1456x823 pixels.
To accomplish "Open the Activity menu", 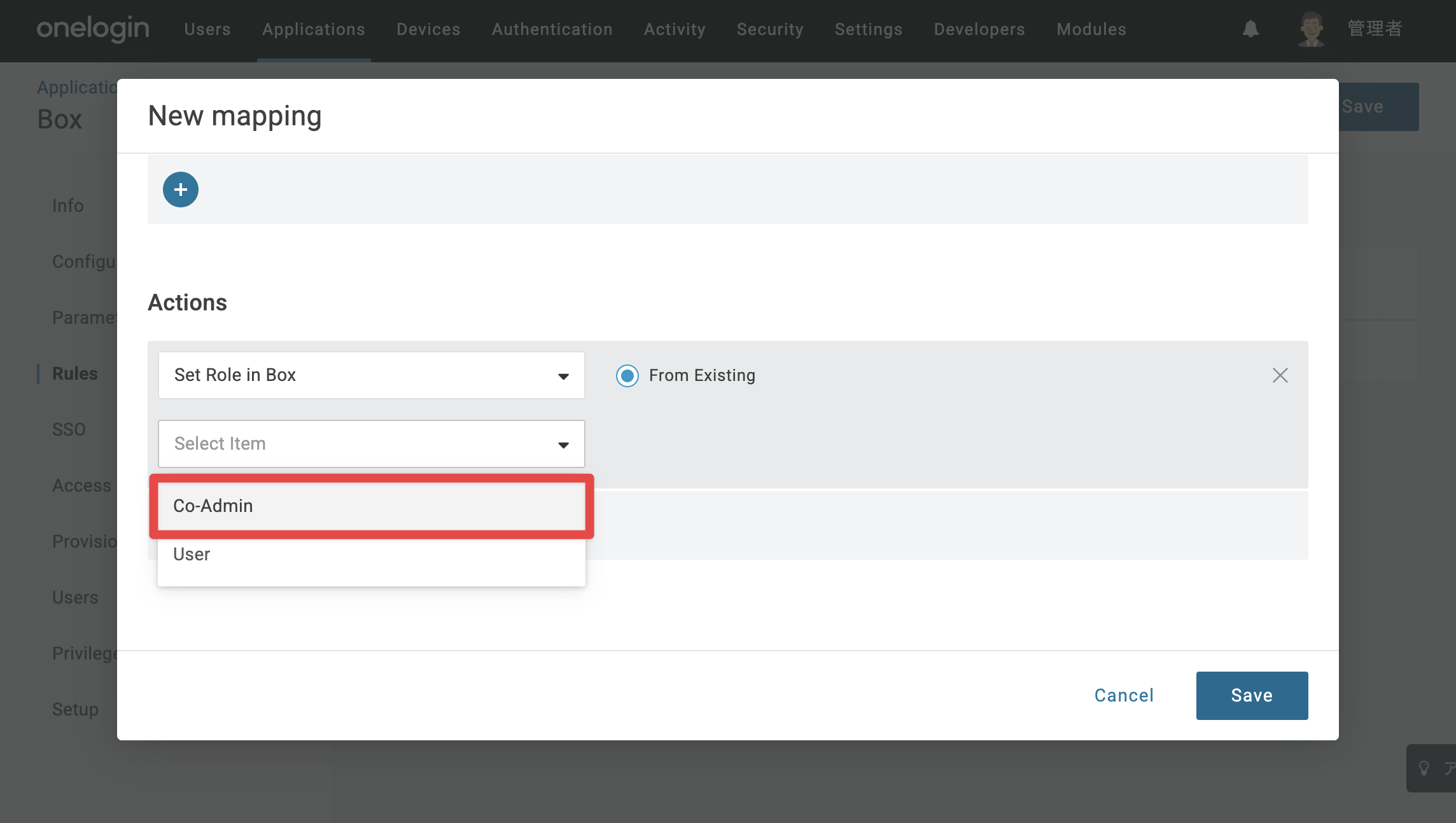I will tap(675, 29).
